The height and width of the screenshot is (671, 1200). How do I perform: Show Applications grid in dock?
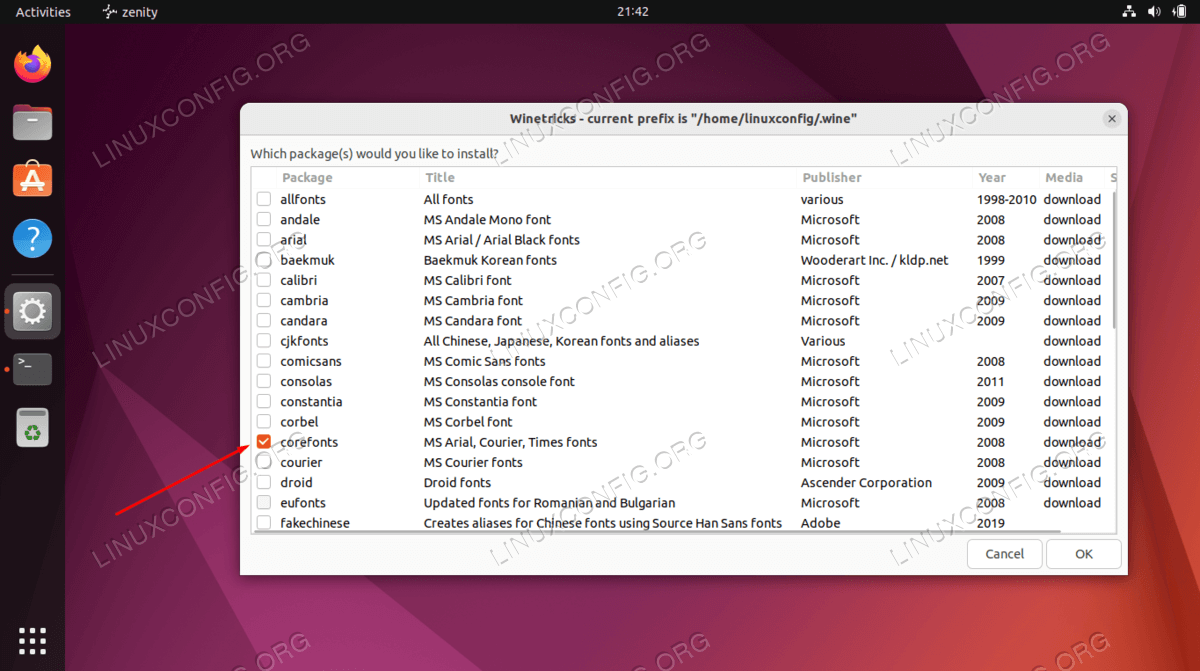point(33,640)
